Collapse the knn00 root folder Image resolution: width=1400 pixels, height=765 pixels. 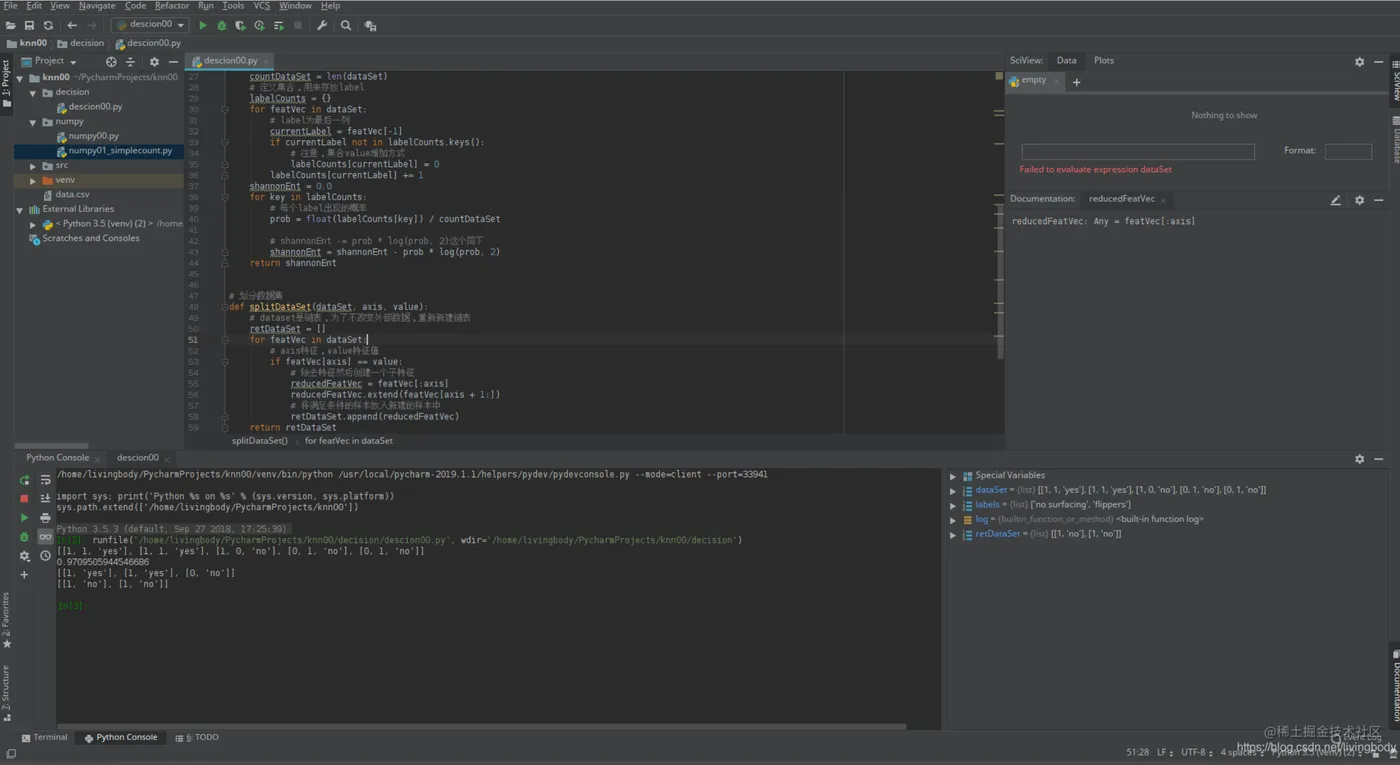pos(20,77)
